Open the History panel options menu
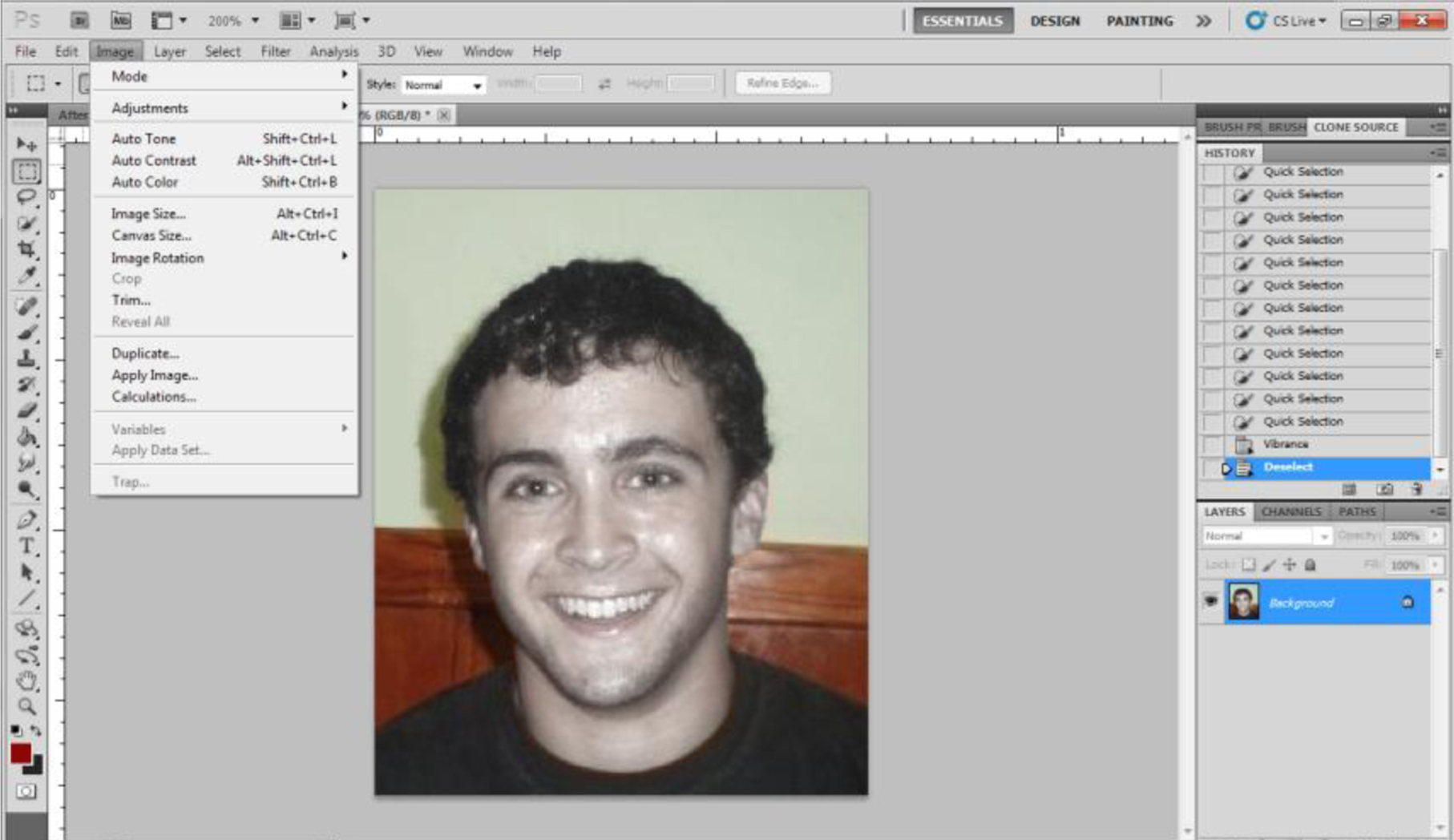 coord(1438,152)
